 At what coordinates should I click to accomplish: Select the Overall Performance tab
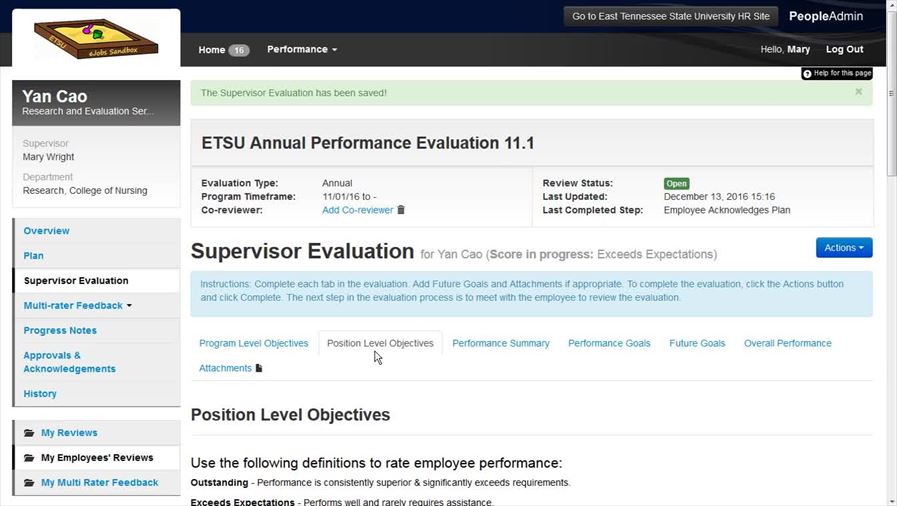787,343
